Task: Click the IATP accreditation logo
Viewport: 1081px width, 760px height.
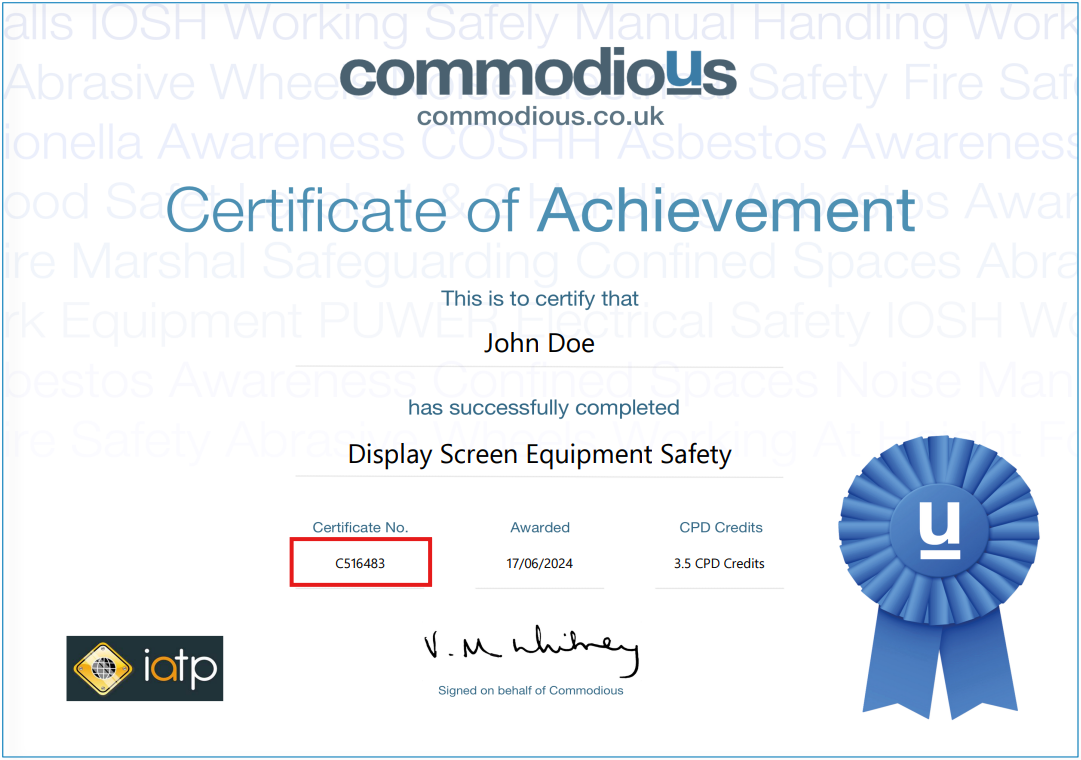Action: [x=145, y=668]
